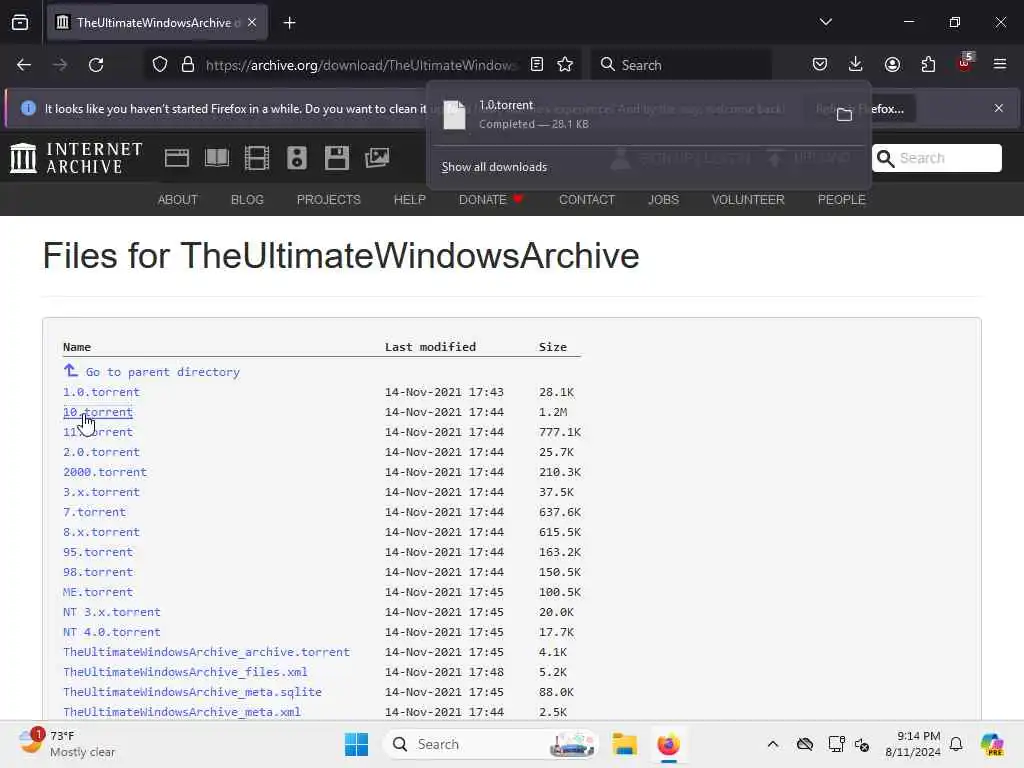Open the Pocket save icon

(x=820, y=65)
